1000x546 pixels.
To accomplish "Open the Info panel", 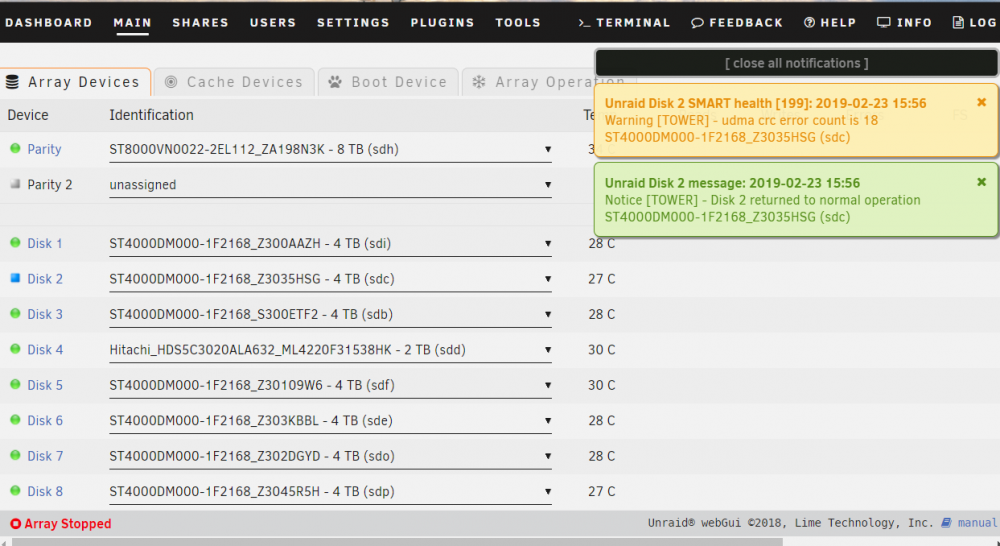I will tap(904, 22).
